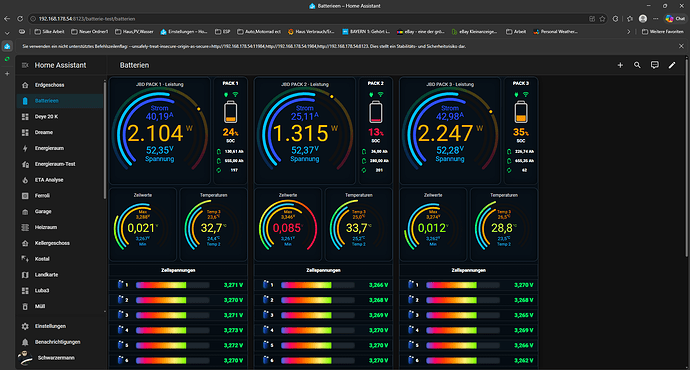
Task: Click the JBD PACK 3 Leistung gauge
Action: 450,131
